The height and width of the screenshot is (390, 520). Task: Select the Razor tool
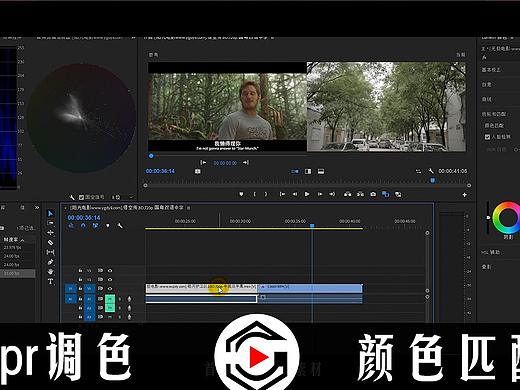click(50, 242)
